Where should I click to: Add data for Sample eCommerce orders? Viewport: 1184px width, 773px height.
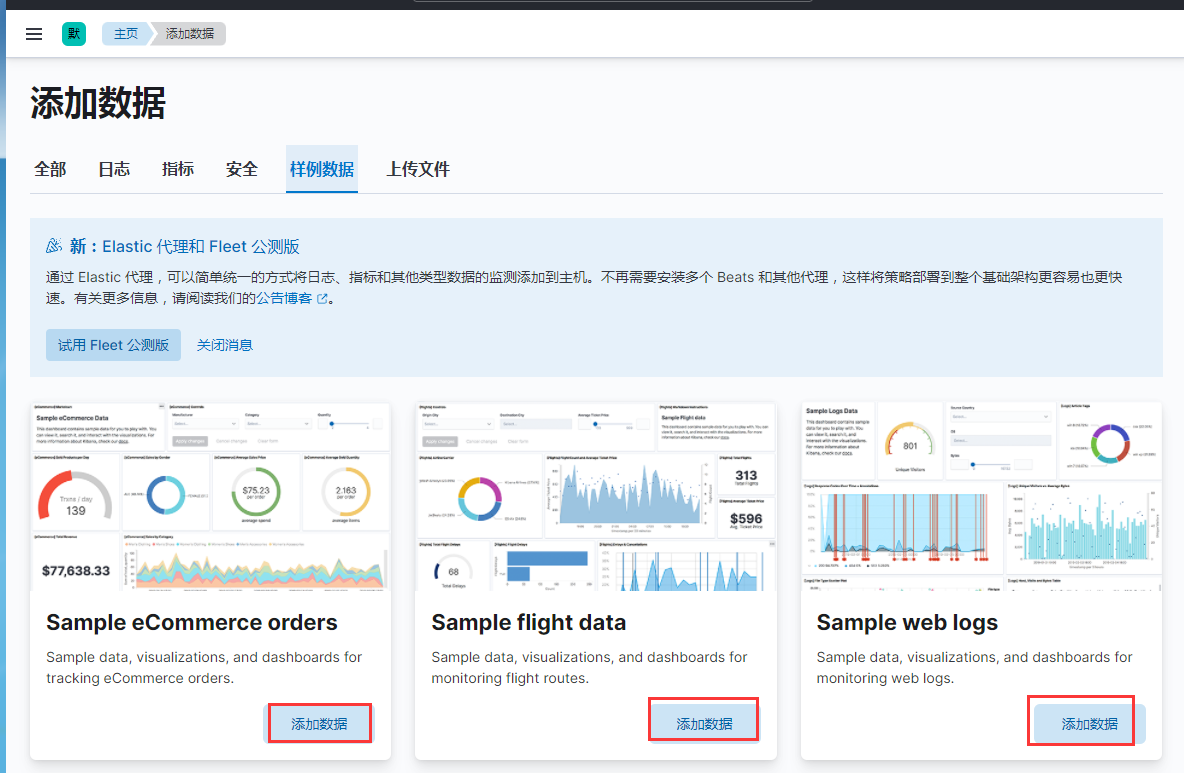pos(319,724)
